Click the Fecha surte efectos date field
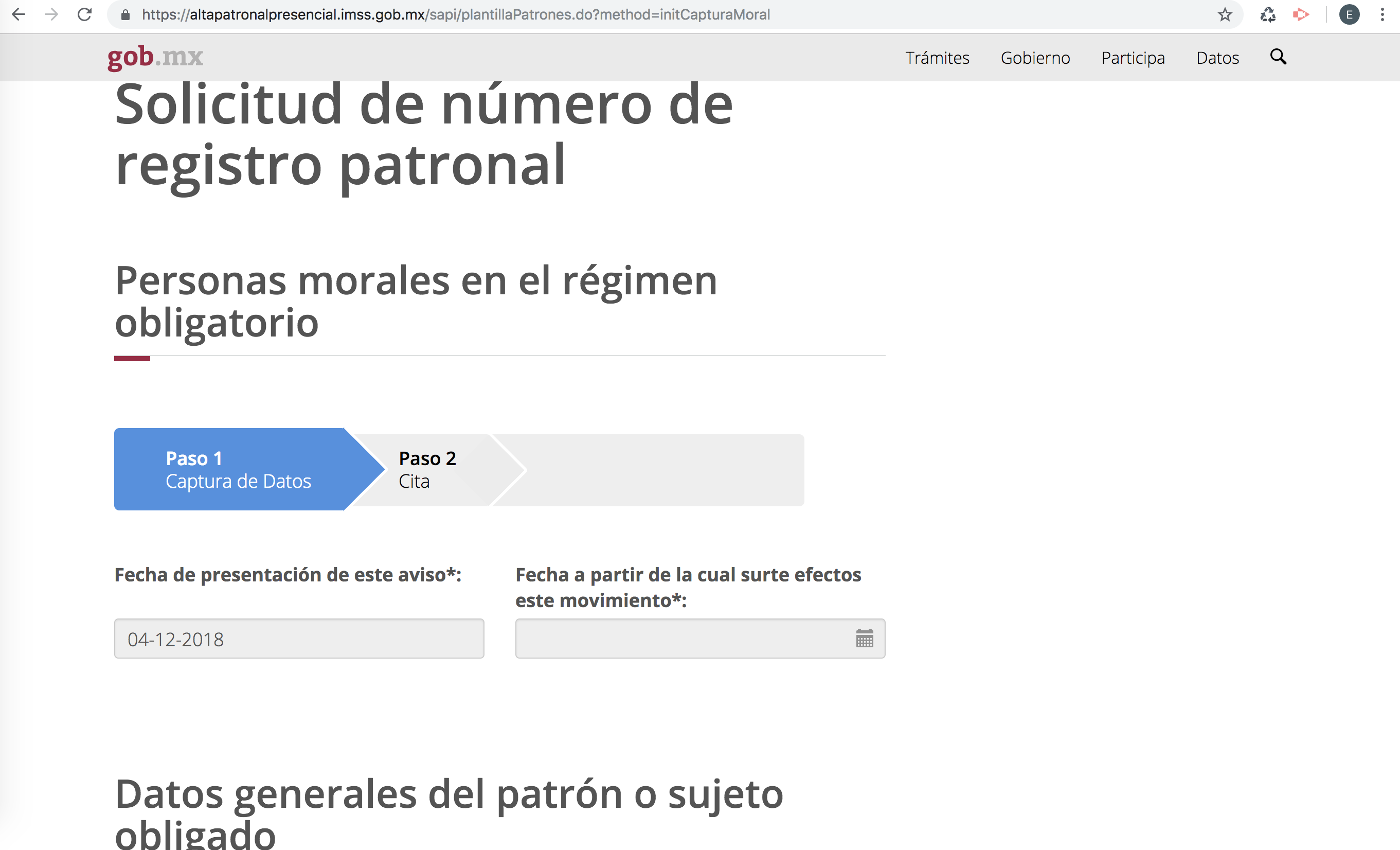Viewport: 1400px width, 850px height. pos(700,639)
